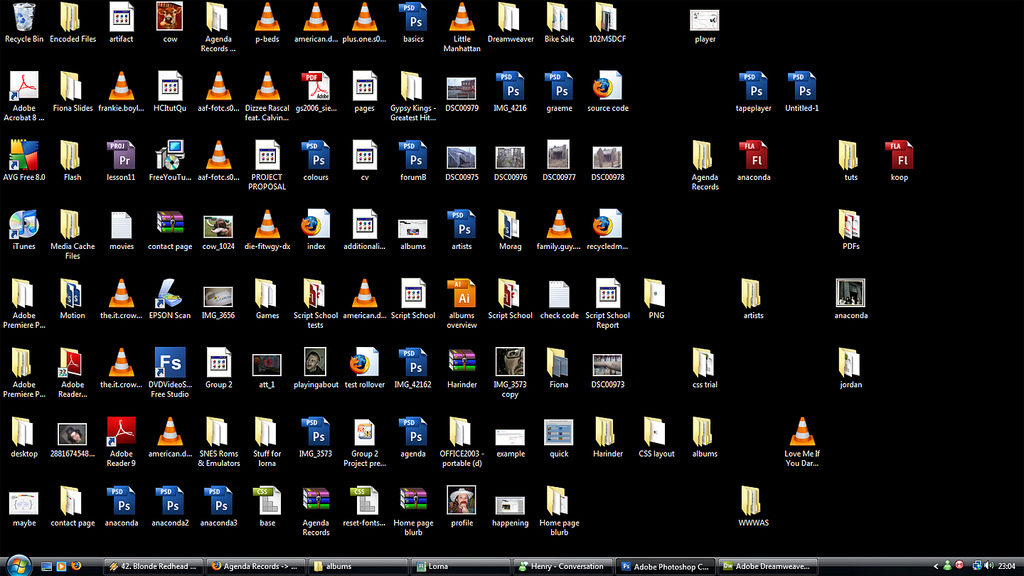Select the Untitled-1 Photoshop file
This screenshot has height=576, width=1024.
pos(802,86)
